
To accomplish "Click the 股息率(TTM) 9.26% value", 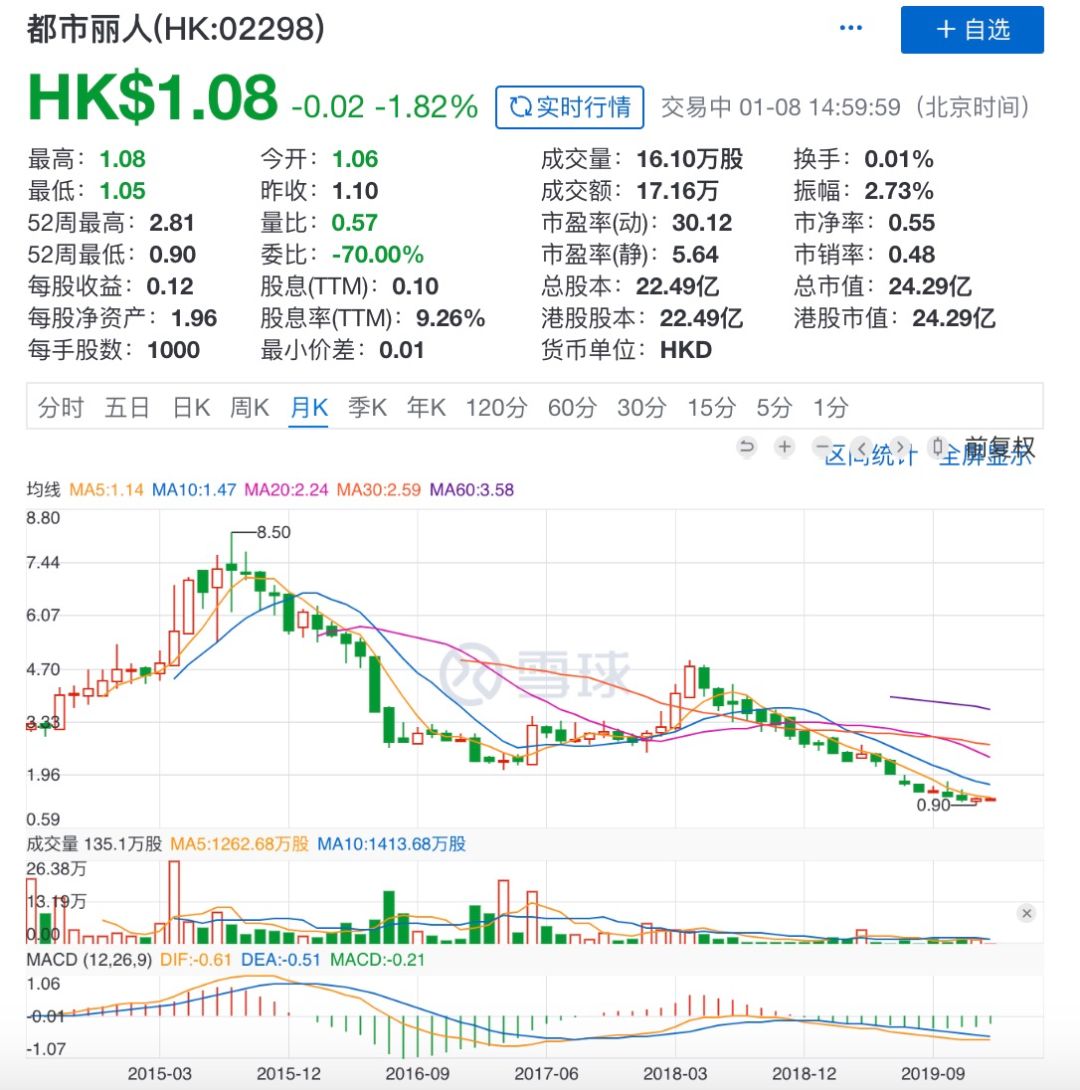I will tap(450, 318).
